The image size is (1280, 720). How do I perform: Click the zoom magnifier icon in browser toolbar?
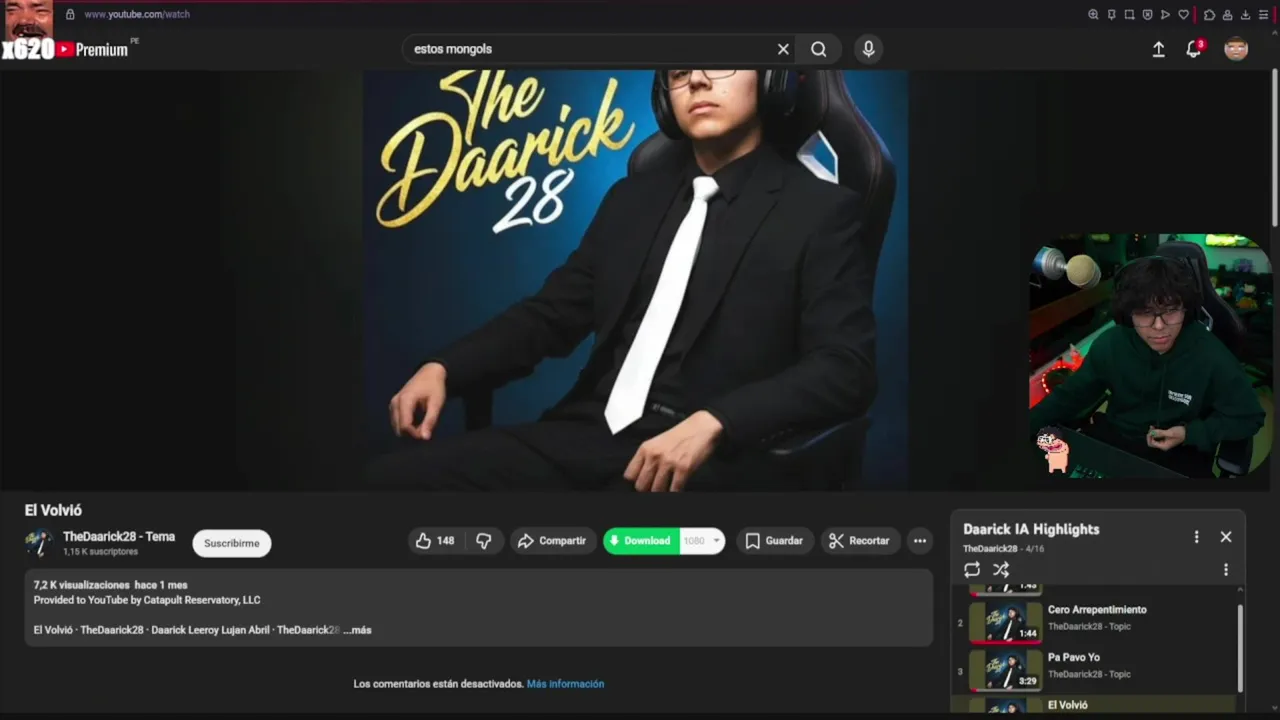[x=1093, y=15]
